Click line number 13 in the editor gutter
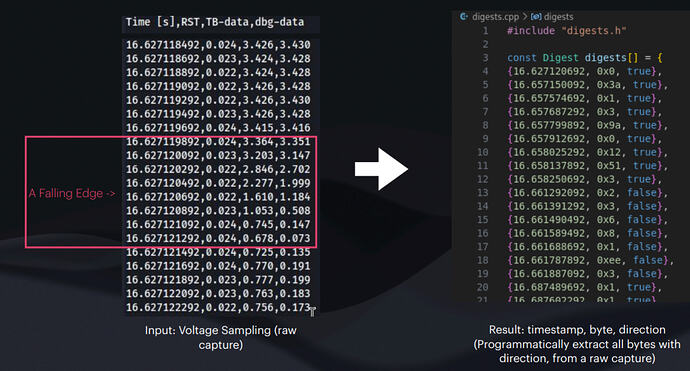The image size is (690, 371). point(483,193)
